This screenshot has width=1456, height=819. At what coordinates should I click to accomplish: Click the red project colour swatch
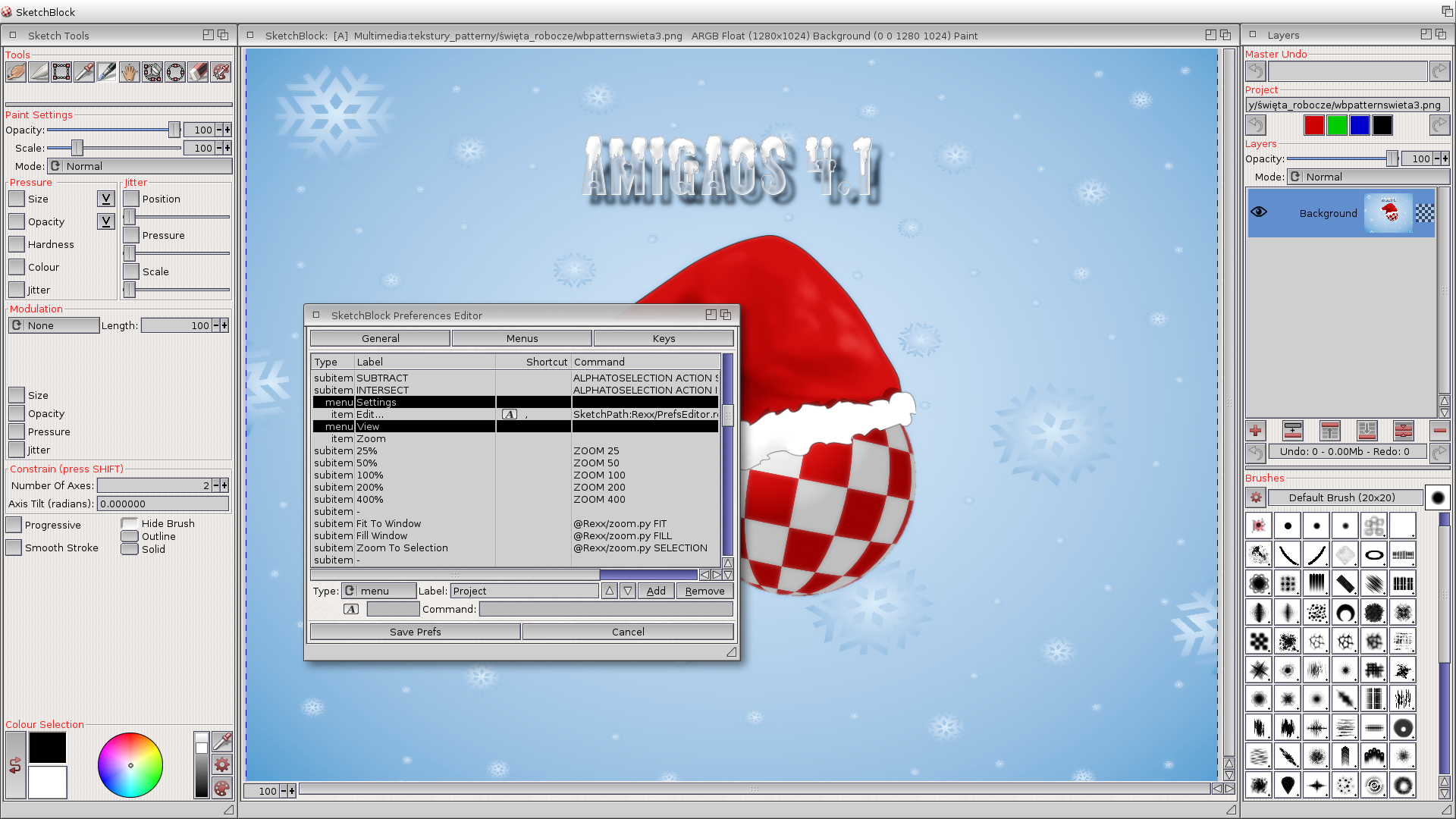tap(1314, 125)
